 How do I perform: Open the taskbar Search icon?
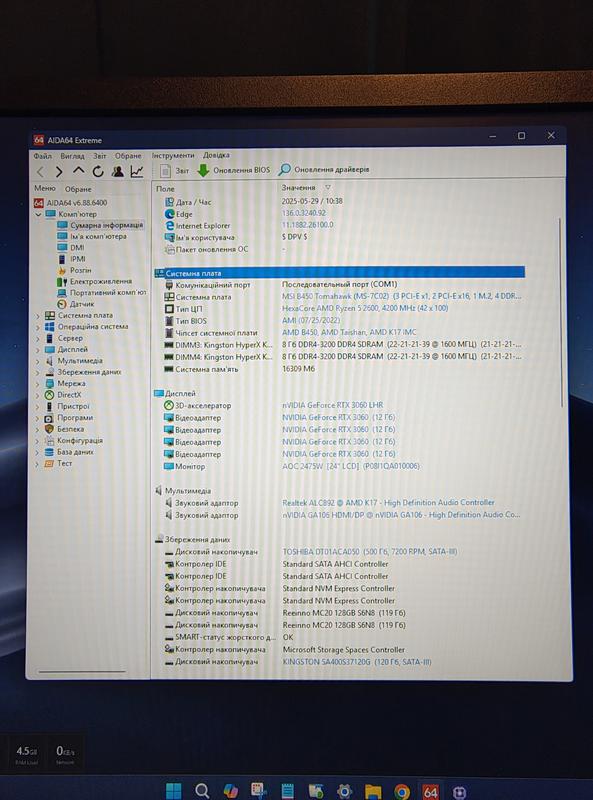(202, 790)
